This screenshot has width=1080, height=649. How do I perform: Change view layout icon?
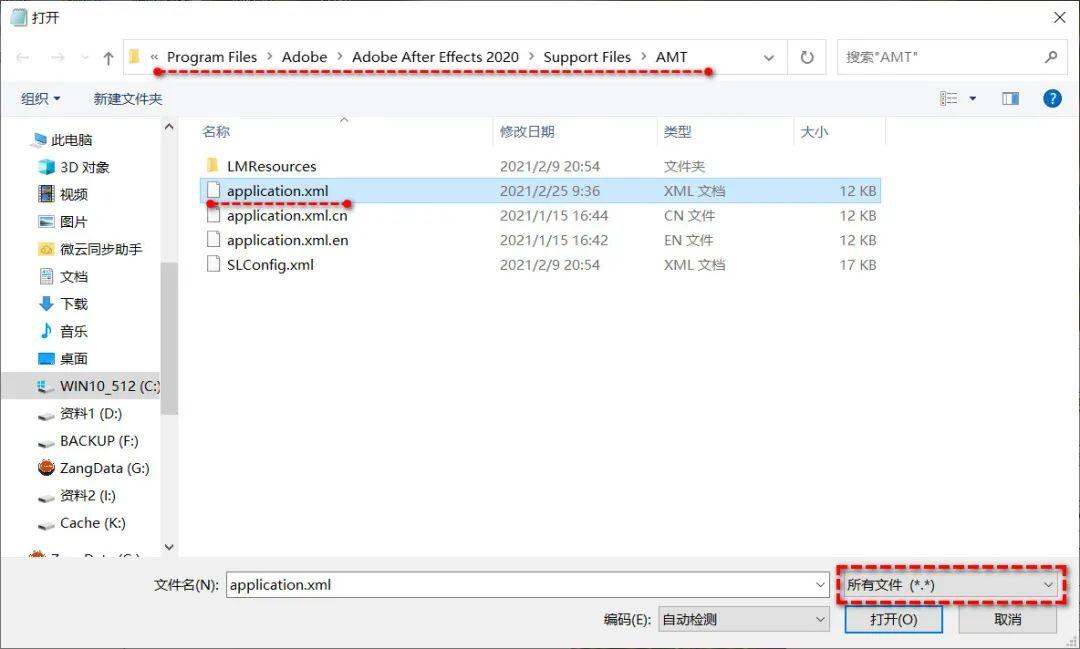[x=949, y=99]
